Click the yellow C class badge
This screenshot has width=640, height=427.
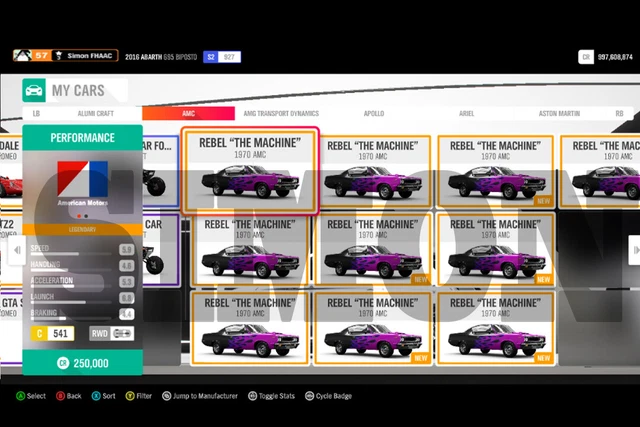(39, 334)
